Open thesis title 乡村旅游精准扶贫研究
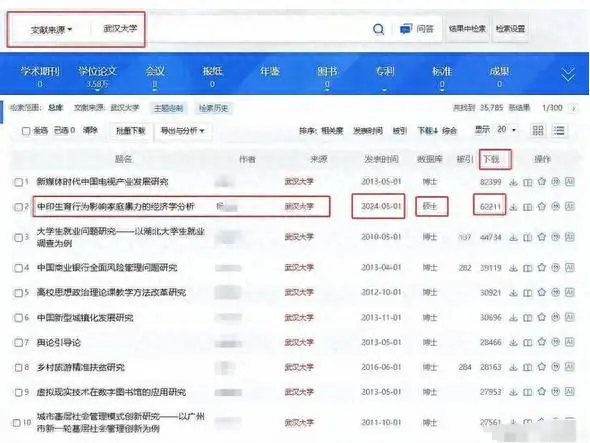Screen dimensions: 590x443 pos(81,367)
